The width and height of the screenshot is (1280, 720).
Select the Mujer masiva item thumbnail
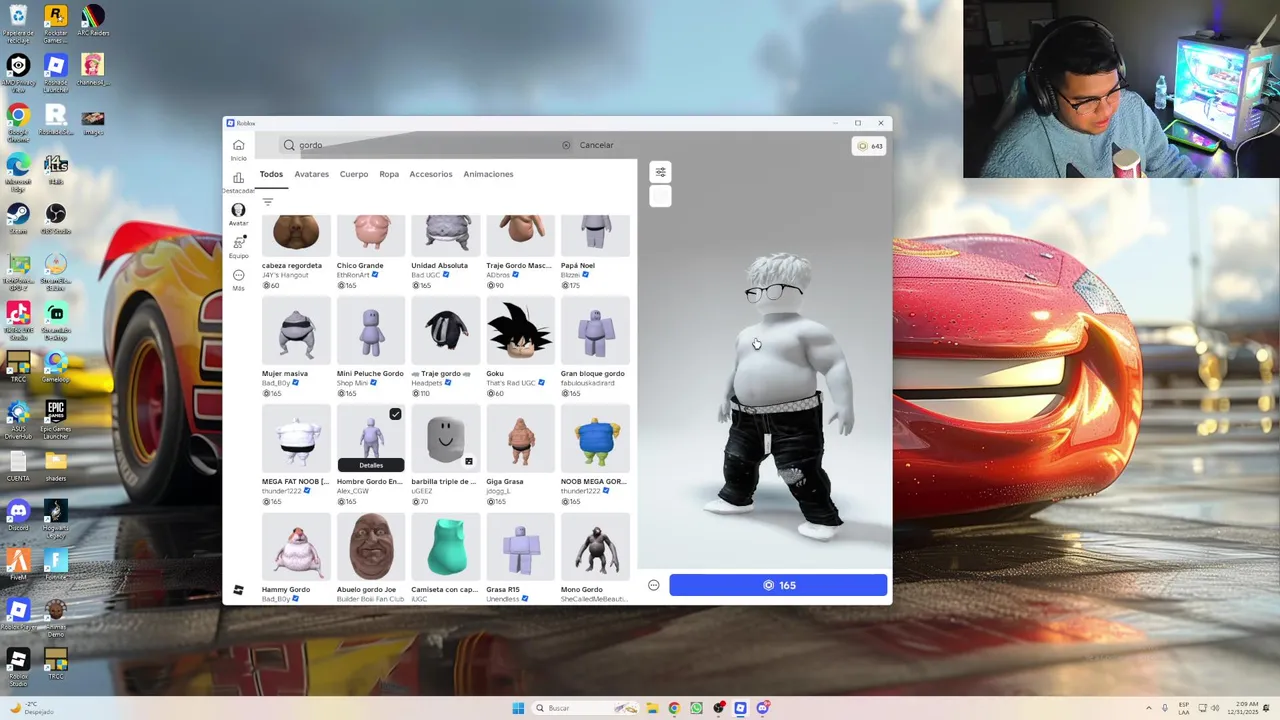pyautogui.click(x=296, y=331)
